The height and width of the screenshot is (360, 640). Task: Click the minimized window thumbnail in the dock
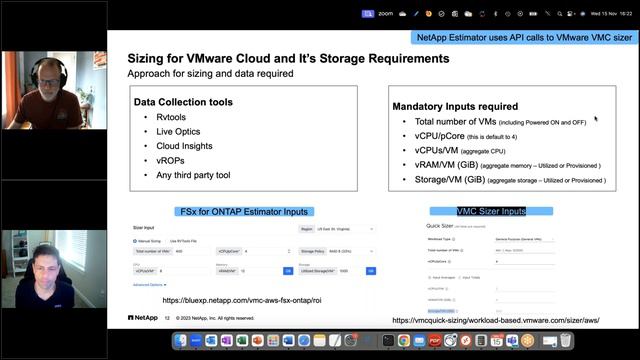[x=550, y=341]
